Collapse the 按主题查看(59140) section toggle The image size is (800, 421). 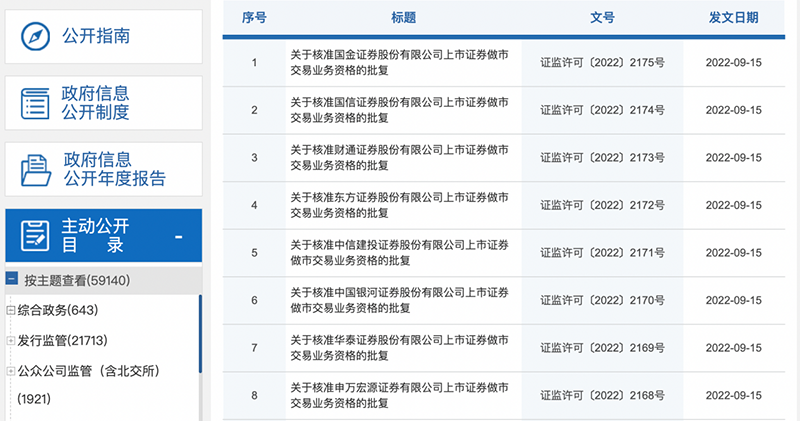tap(12, 279)
